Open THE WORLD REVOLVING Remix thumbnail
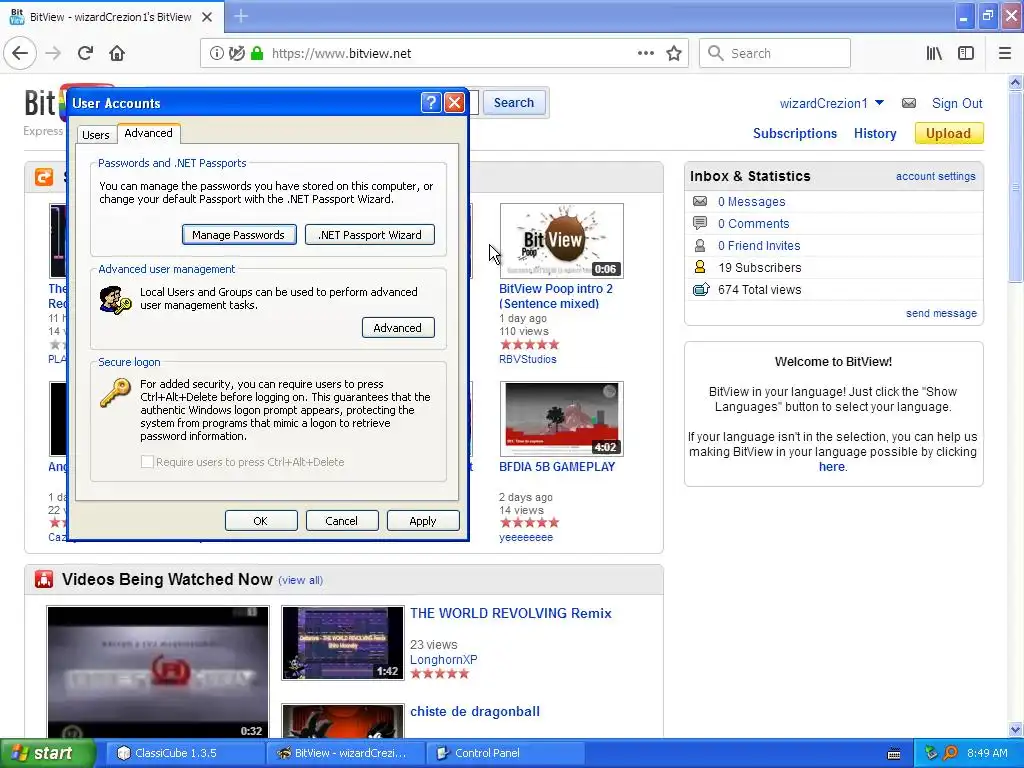The image size is (1024, 768). click(343, 643)
